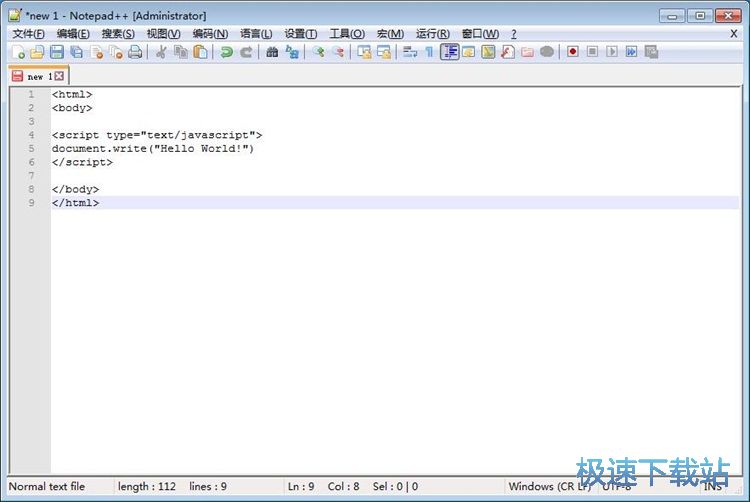Click Normal text file in status bar
Screen dimensions: 750x502
point(47,487)
